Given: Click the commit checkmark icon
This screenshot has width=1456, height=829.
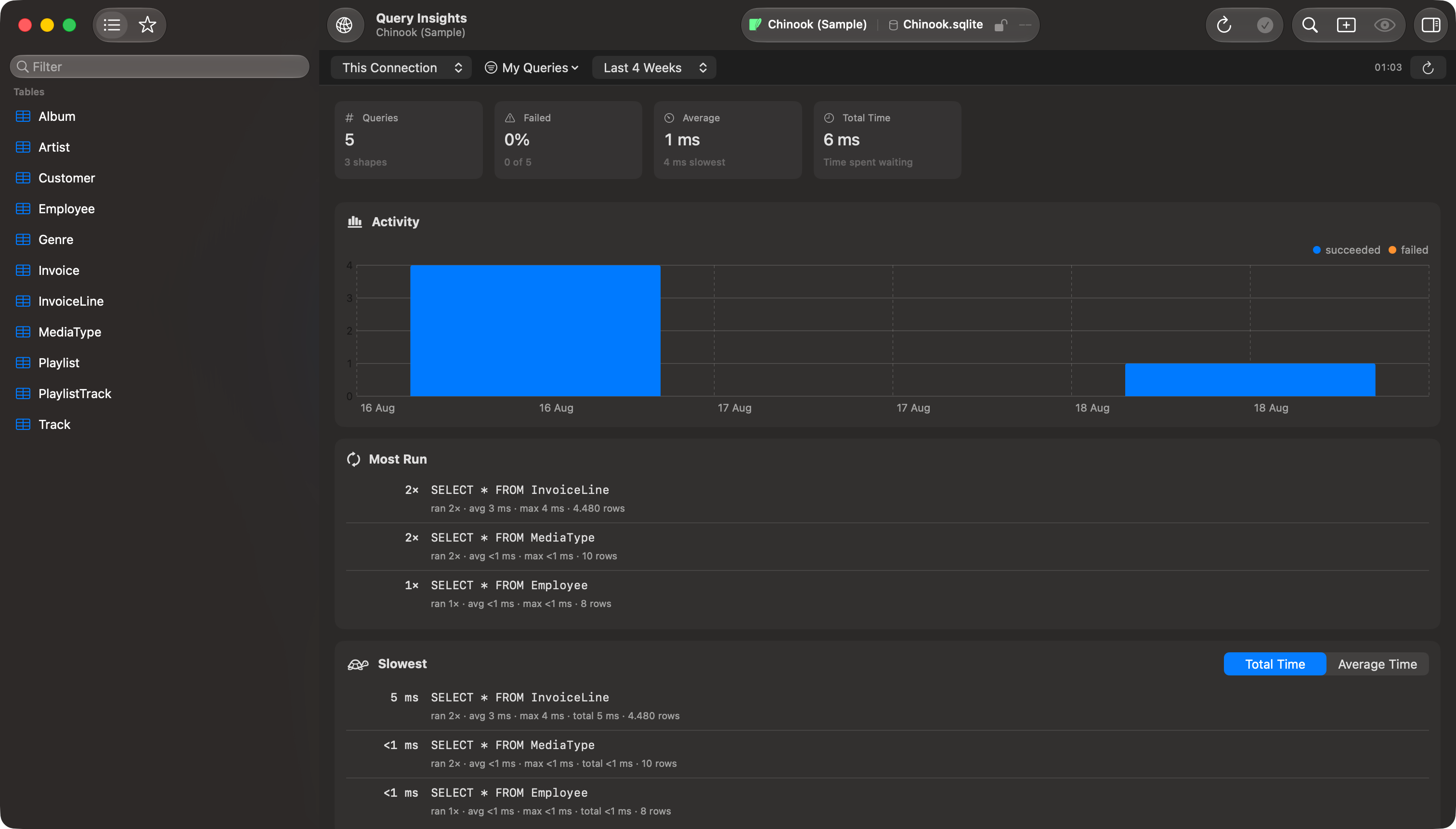Looking at the screenshot, I should pyautogui.click(x=1265, y=25).
